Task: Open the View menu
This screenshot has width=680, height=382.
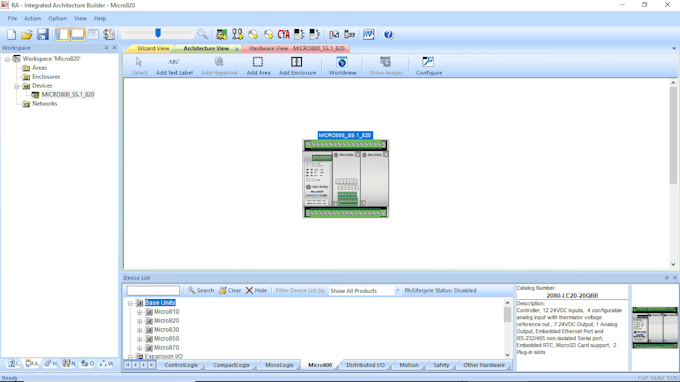Action: pyautogui.click(x=80, y=19)
